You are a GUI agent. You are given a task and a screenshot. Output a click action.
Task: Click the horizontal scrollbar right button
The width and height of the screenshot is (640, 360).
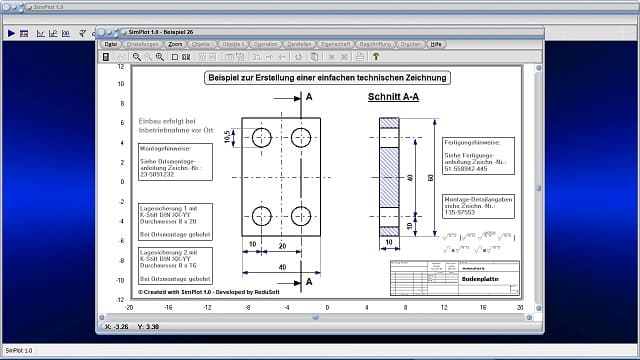click(x=529, y=317)
